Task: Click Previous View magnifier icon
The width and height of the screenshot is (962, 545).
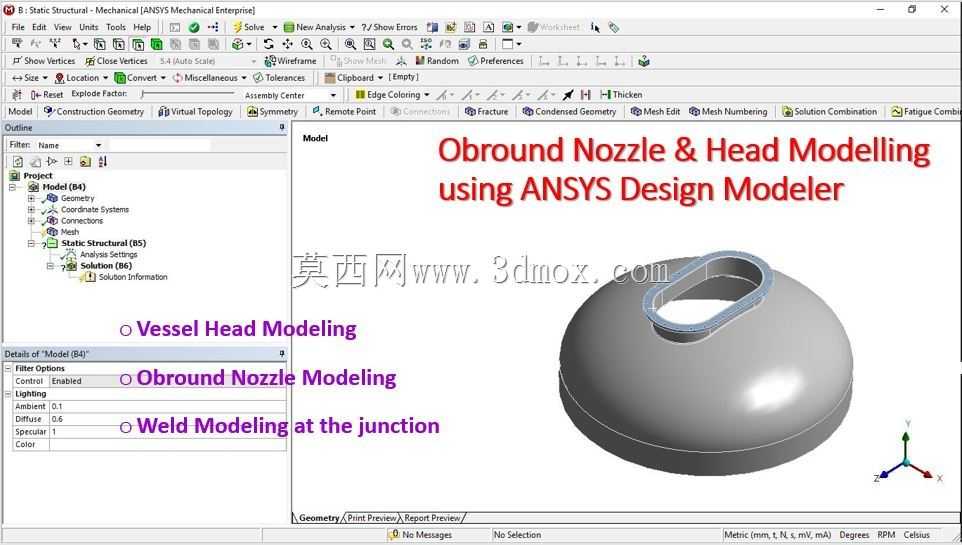Action: pos(407,44)
